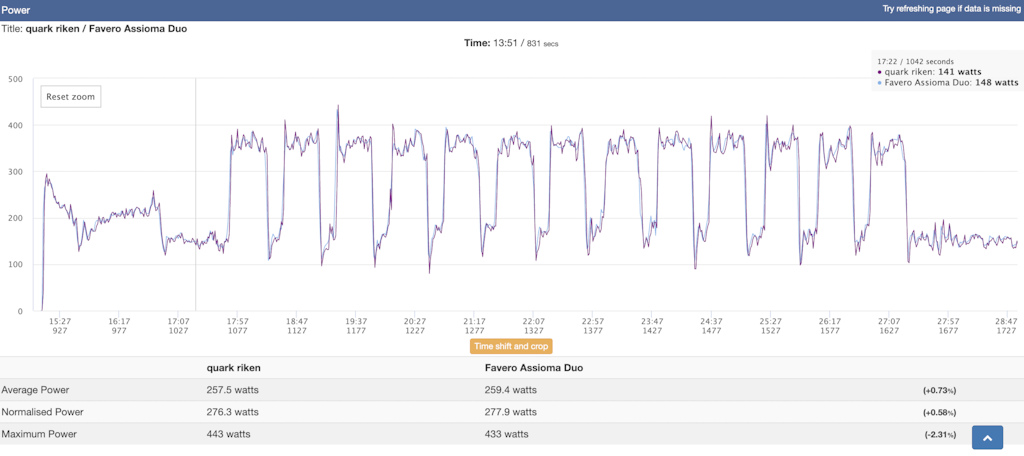
Task: Click the 28:47 x-axis time label
Action: pyautogui.click(x=1007, y=321)
